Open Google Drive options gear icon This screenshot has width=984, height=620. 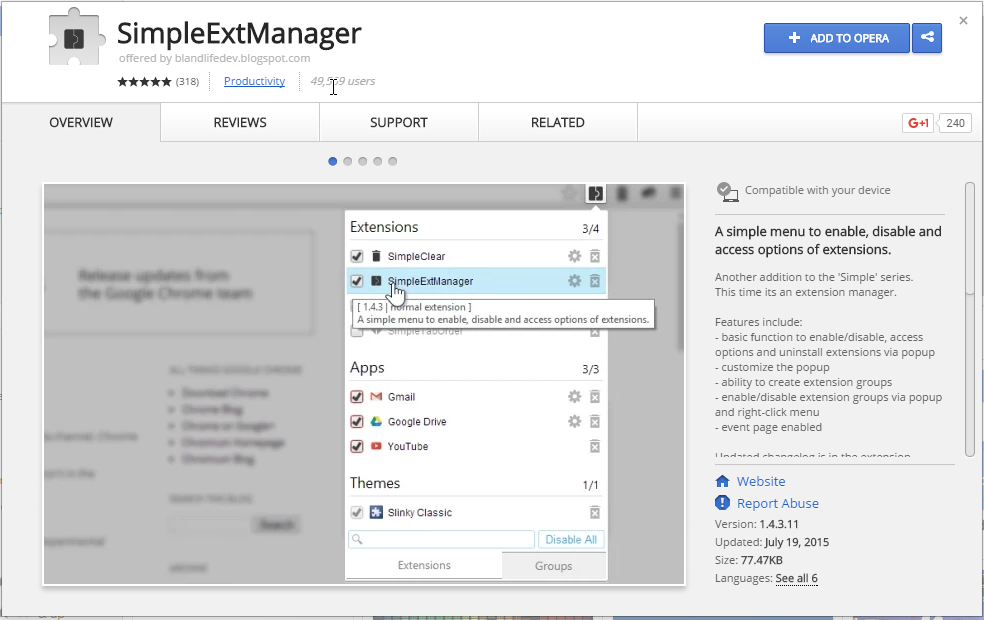pyautogui.click(x=574, y=422)
